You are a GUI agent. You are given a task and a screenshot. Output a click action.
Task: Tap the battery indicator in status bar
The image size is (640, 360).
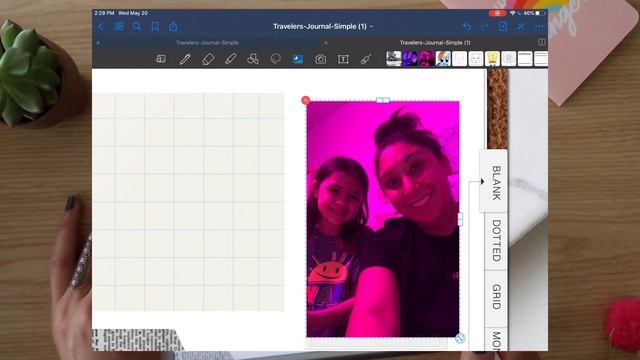click(x=534, y=13)
